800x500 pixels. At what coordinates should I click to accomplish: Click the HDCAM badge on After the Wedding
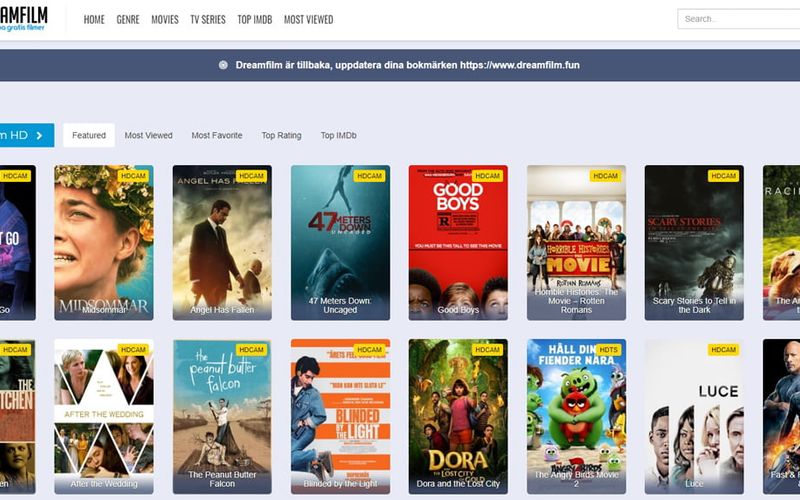133,350
